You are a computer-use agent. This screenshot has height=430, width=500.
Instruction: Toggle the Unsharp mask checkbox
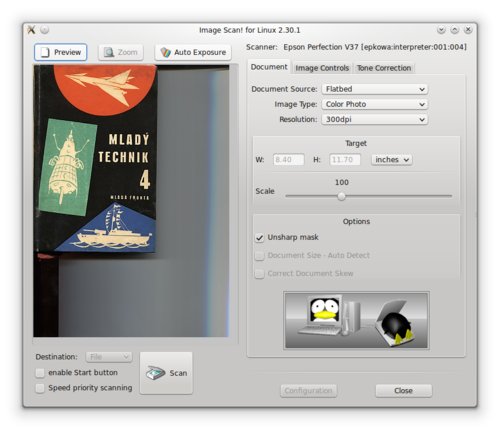point(259,238)
